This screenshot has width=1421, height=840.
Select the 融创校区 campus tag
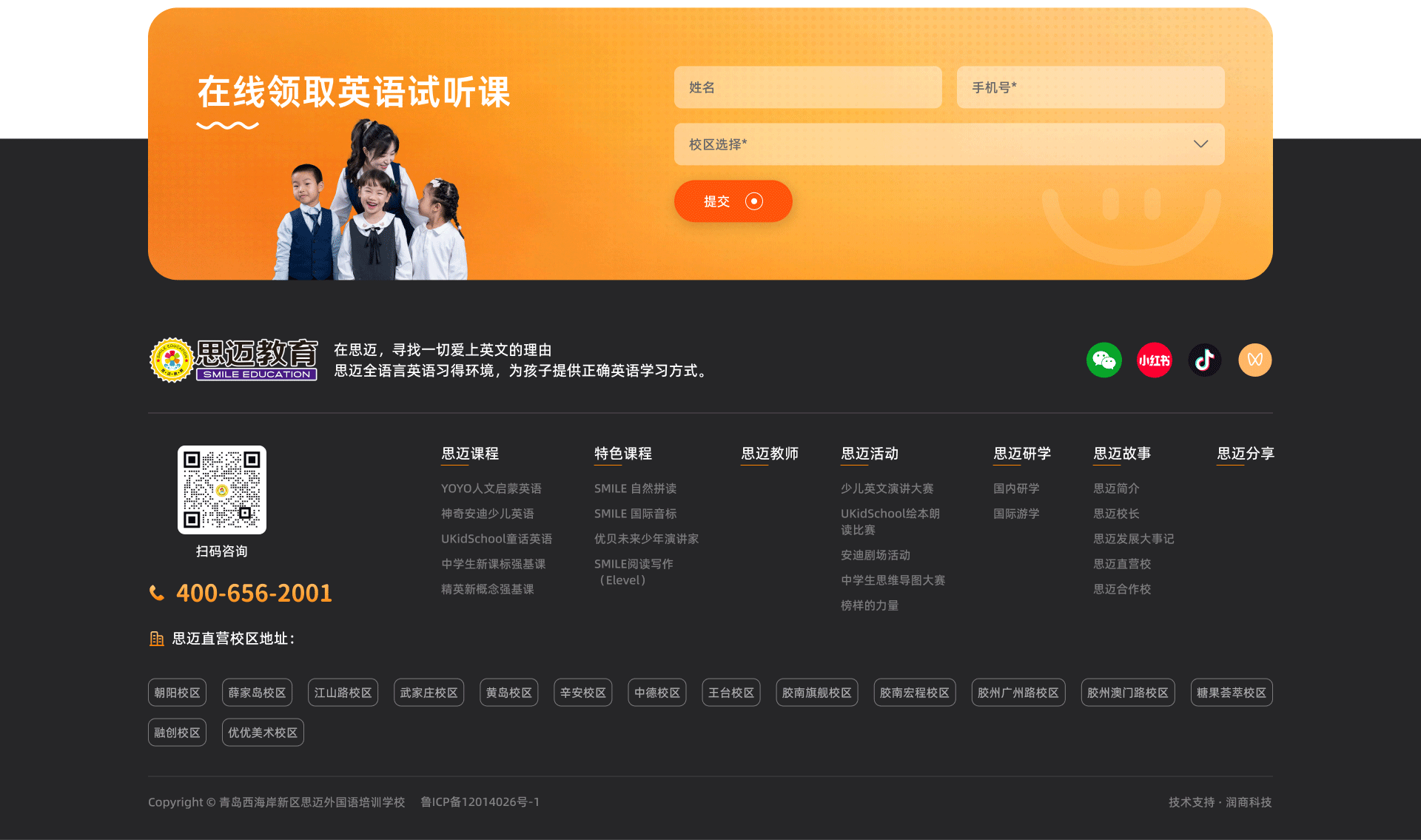click(177, 733)
